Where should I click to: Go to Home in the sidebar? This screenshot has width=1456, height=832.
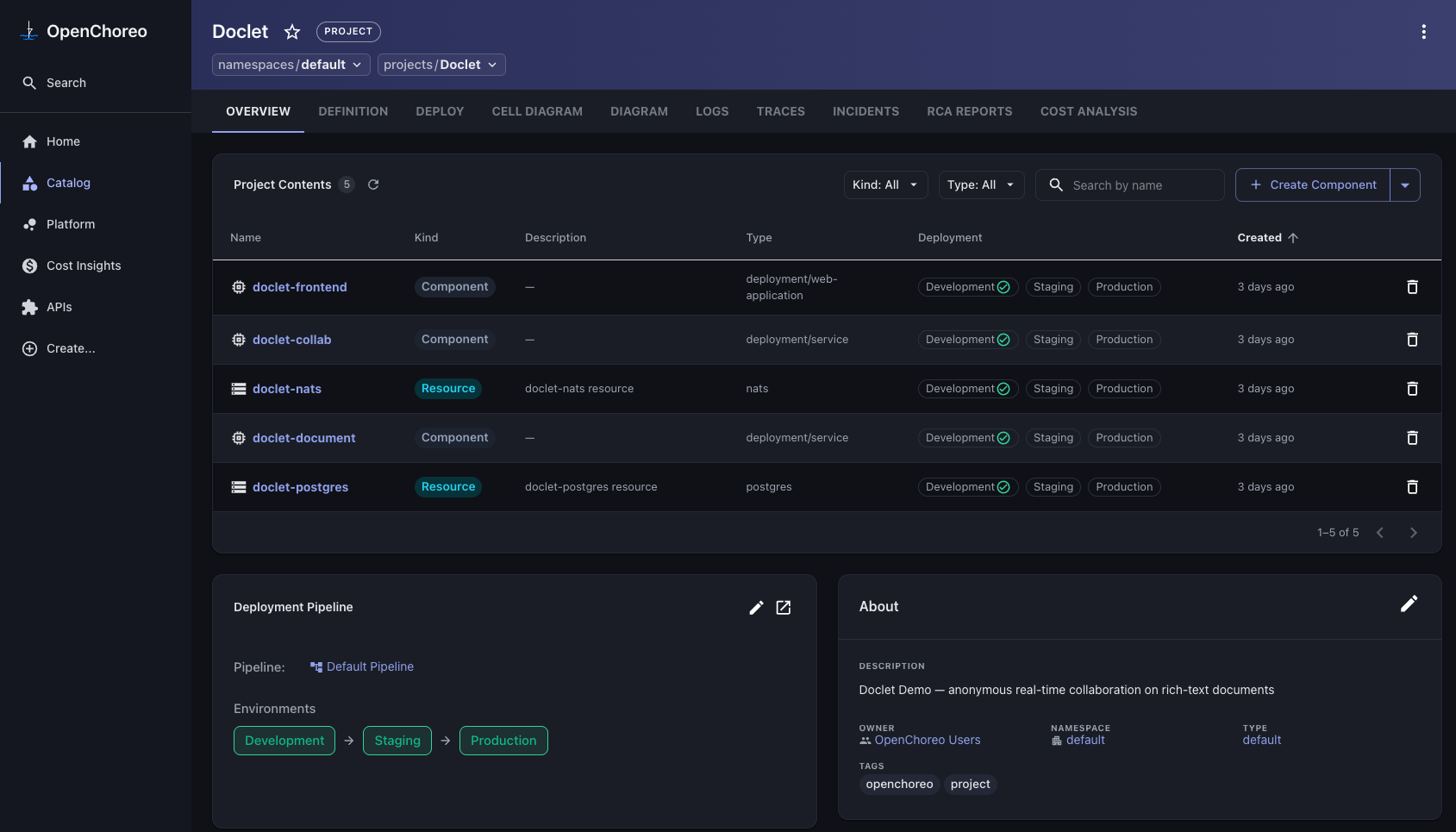click(52, 141)
